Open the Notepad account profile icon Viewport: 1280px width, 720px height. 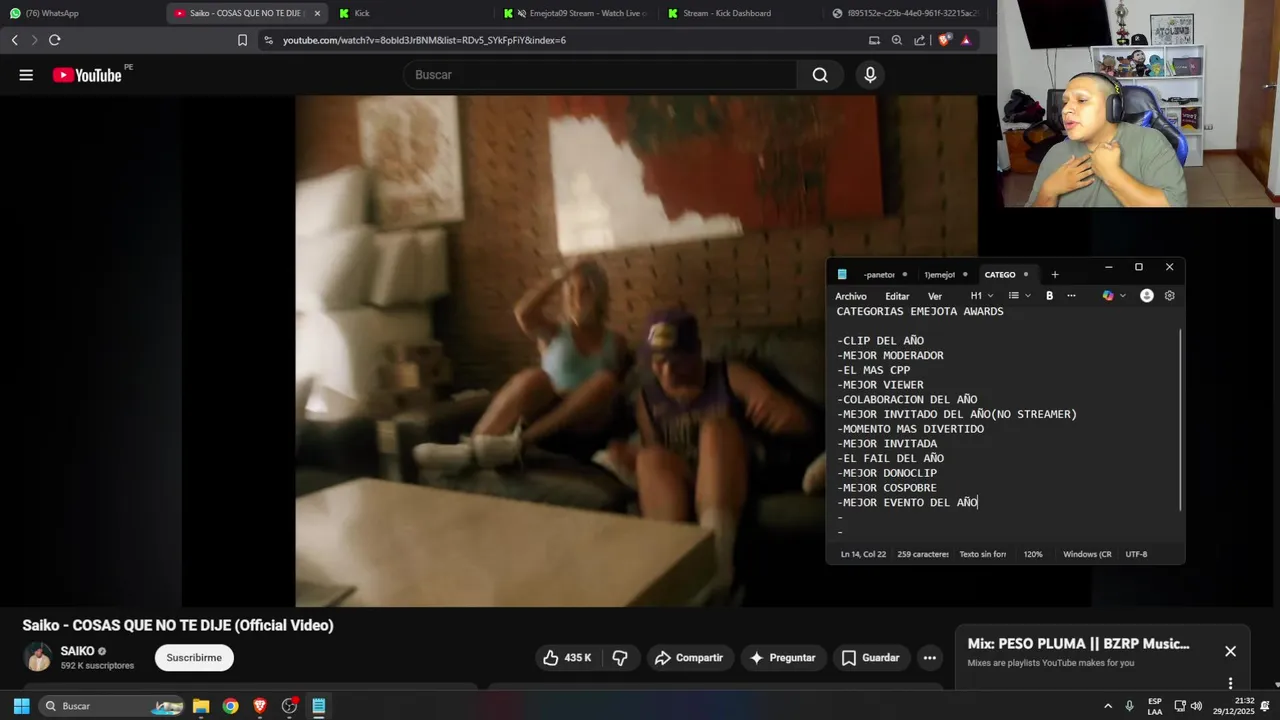point(1147,296)
